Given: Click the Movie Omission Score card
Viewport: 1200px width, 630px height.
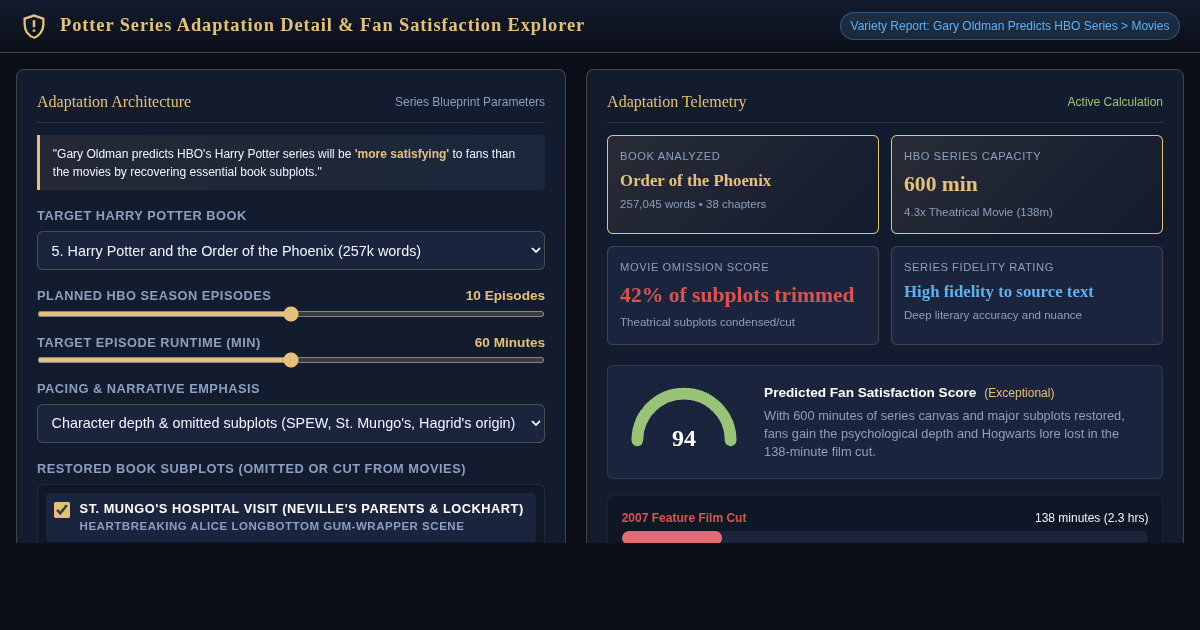Looking at the screenshot, I should (x=743, y=296).
